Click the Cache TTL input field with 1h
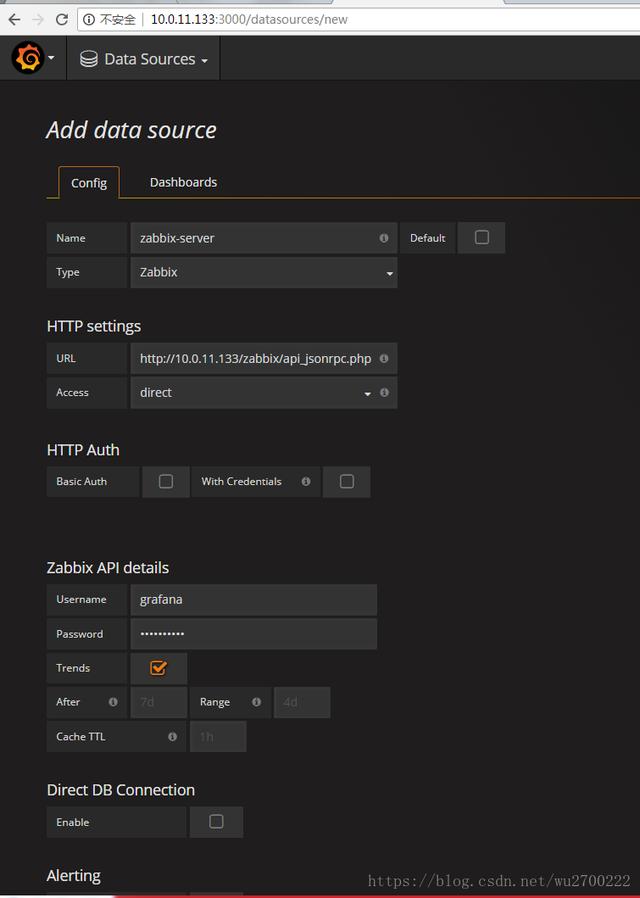The image size is (640, 898). point(218,736)
